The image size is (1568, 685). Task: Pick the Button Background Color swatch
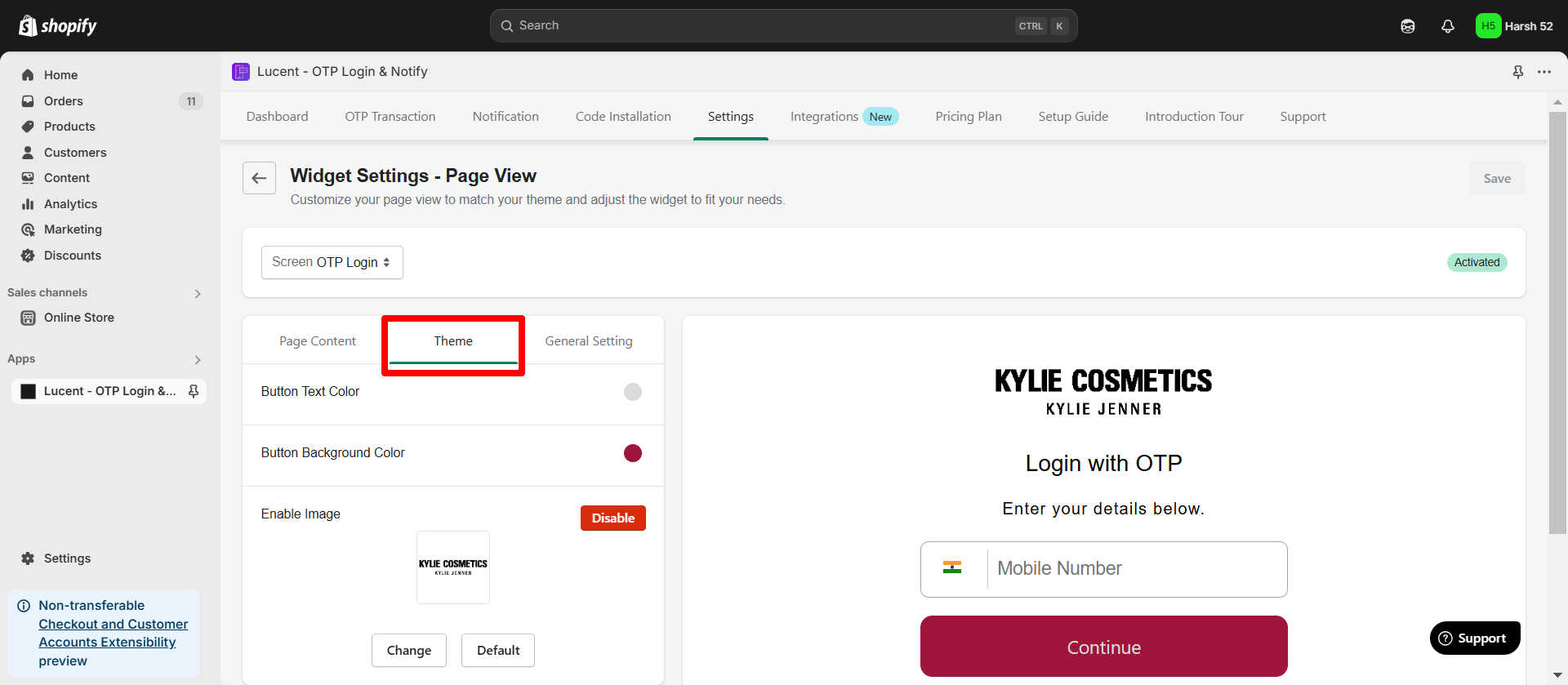(x=633, y=453)
